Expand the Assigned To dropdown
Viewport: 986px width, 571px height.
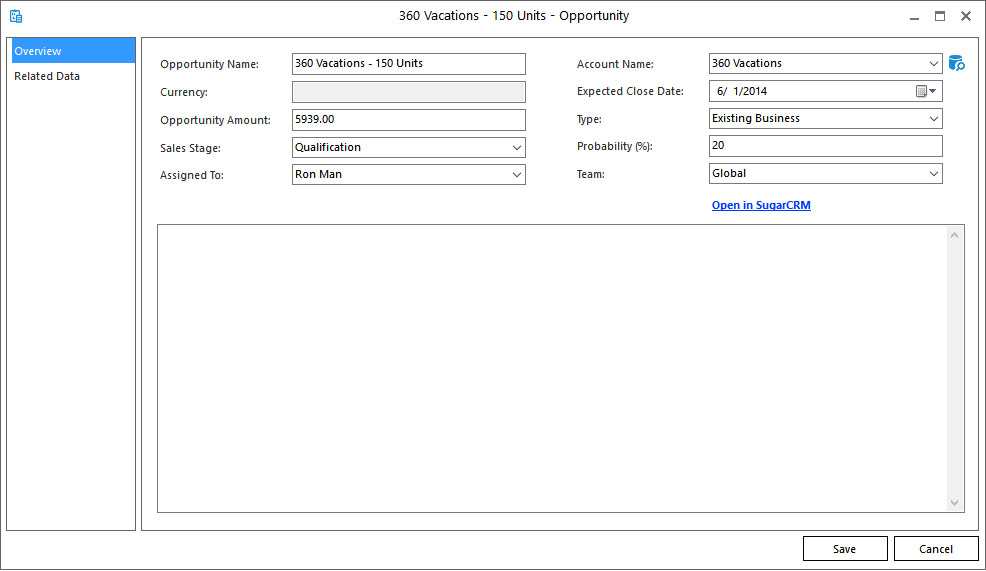coord(516,175)
